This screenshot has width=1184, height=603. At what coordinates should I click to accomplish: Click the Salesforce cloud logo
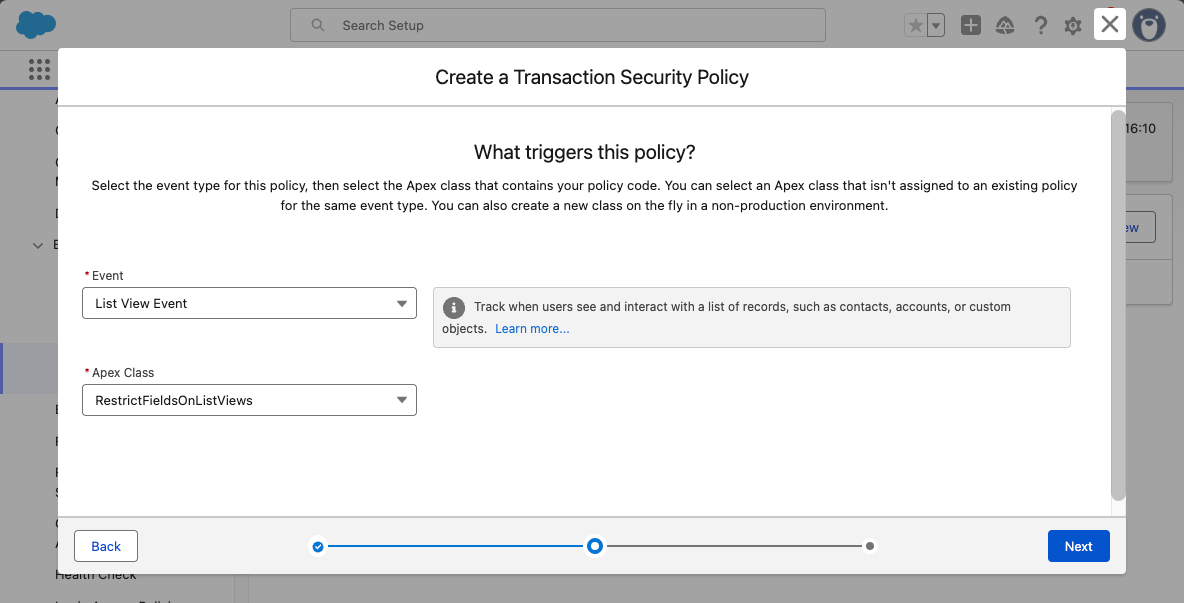[34, 24]
